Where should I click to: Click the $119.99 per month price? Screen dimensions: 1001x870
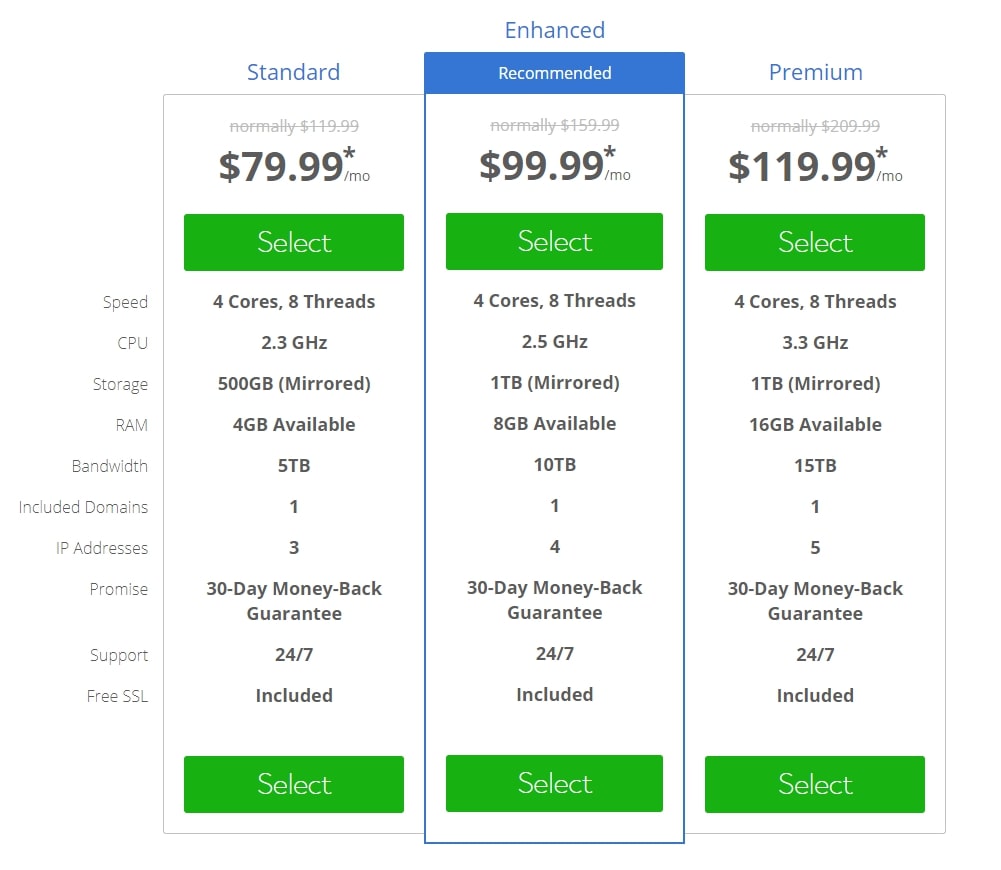(x=815, y=166)
